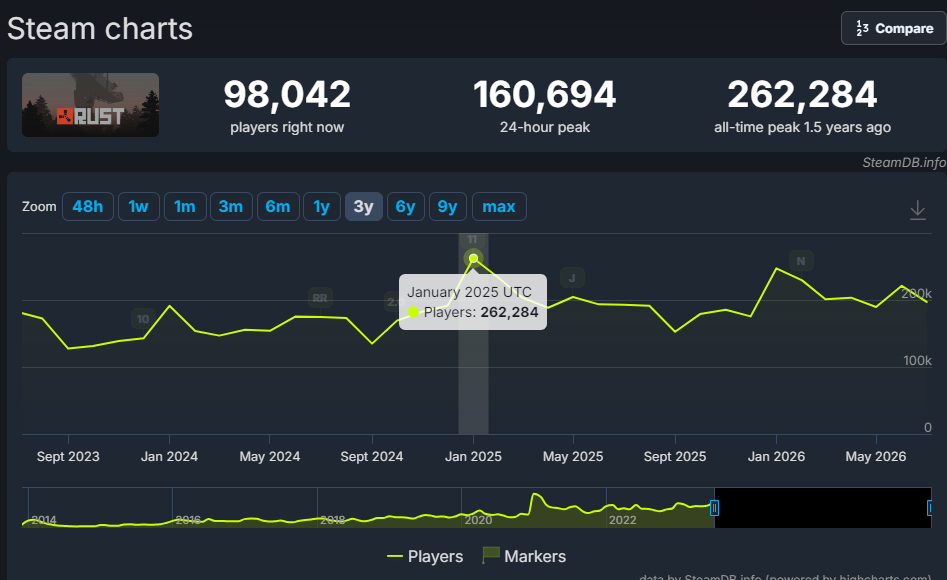Click the "2020" label in the navigator
The height and width of the screenshot is (580, 947).
click(478, 520)
